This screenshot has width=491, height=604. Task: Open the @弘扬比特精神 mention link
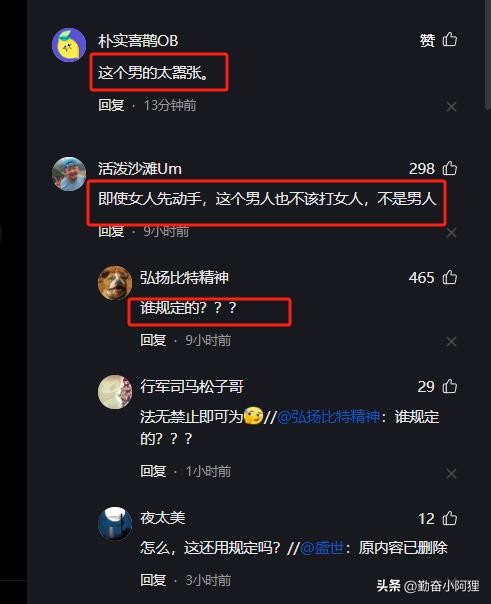328,417
